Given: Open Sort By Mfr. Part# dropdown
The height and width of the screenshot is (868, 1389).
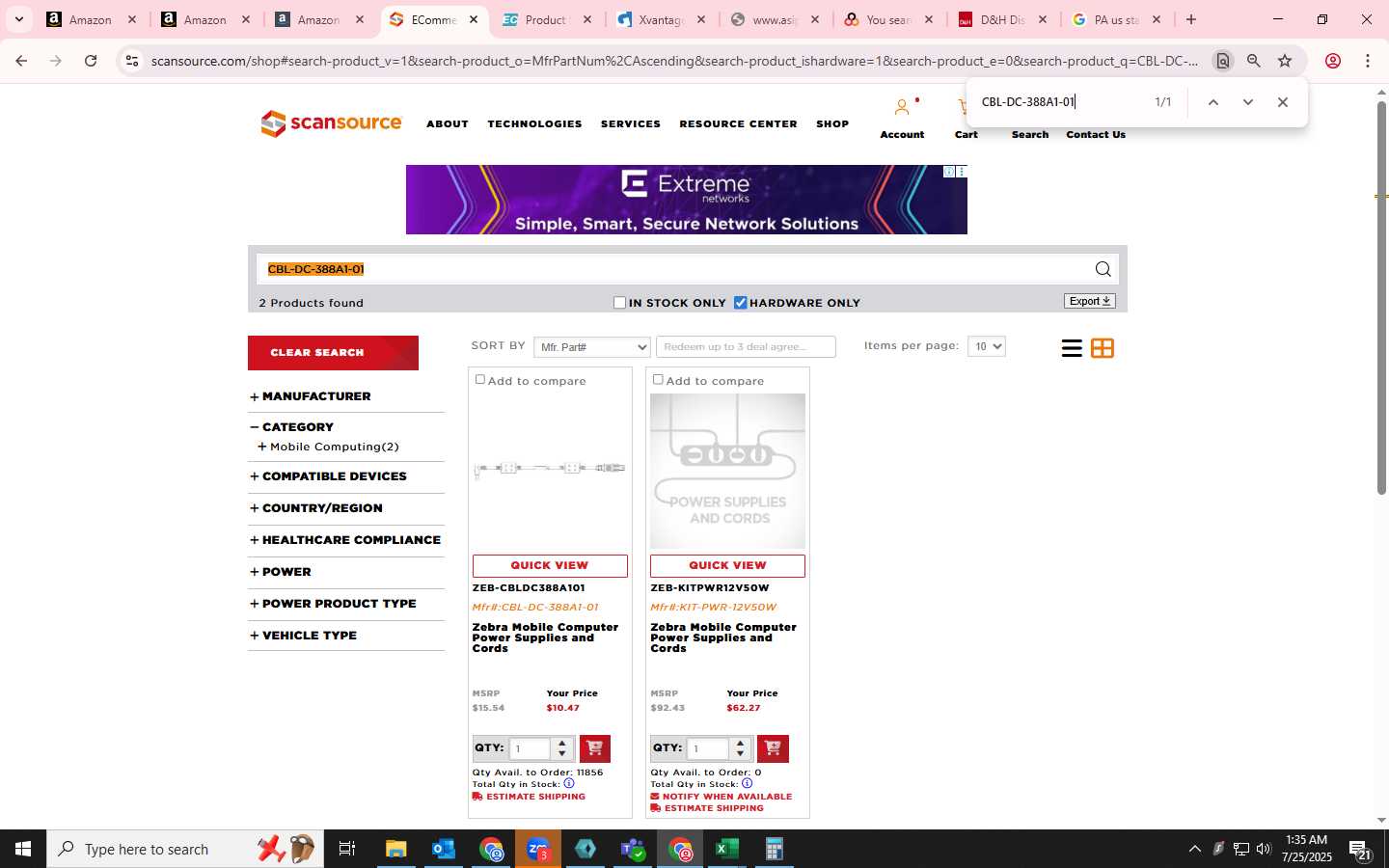Looking at the screenshot, I should (592, 346).
